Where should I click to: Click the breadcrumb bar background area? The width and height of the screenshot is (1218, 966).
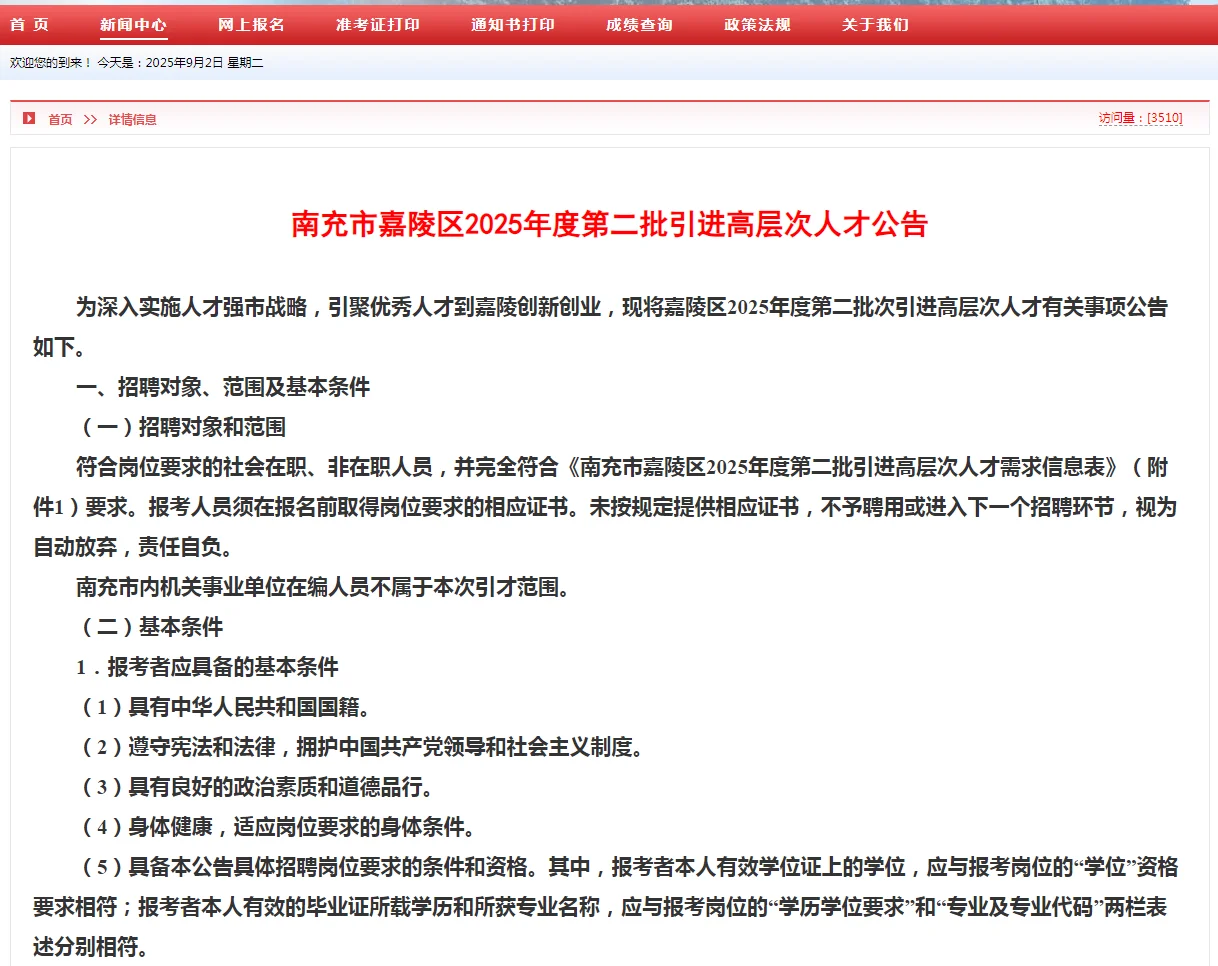pos(600,118)
